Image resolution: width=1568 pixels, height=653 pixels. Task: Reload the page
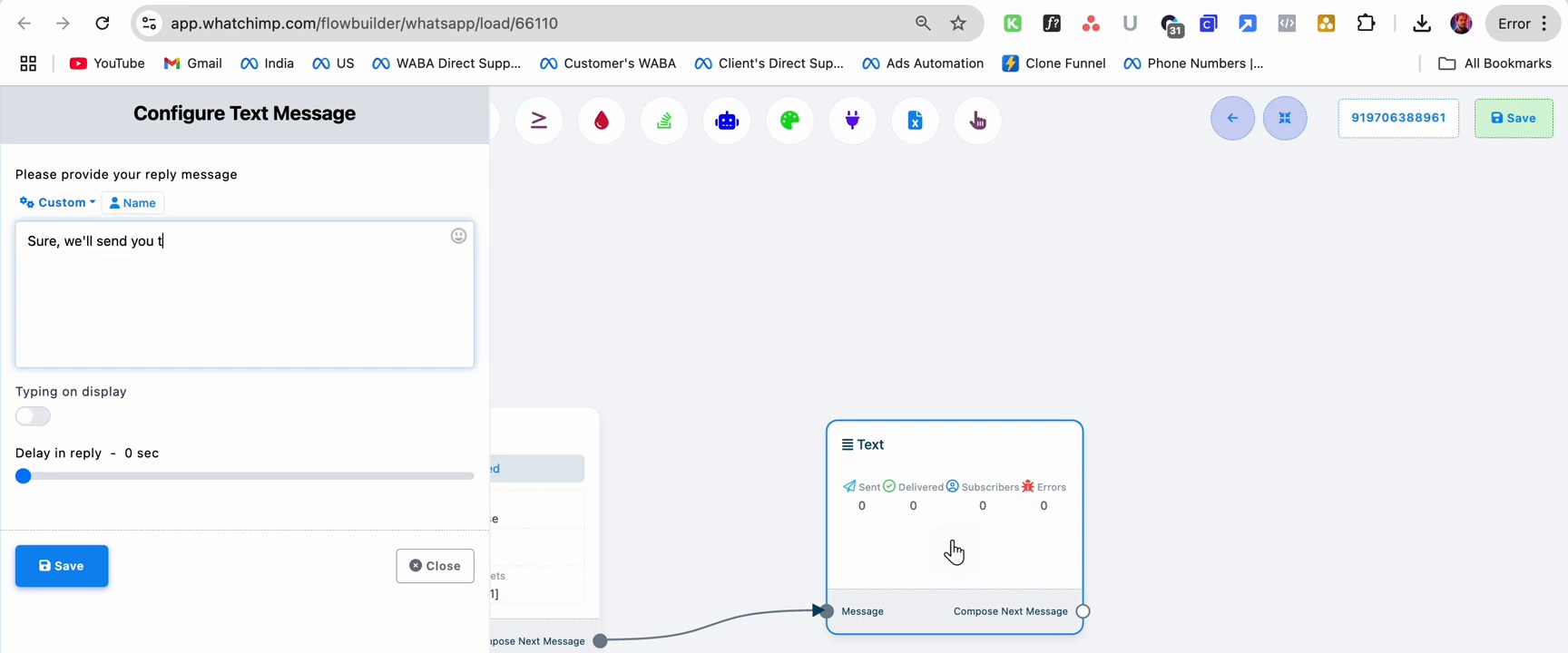pyautogui.click(x=103, y=24)
